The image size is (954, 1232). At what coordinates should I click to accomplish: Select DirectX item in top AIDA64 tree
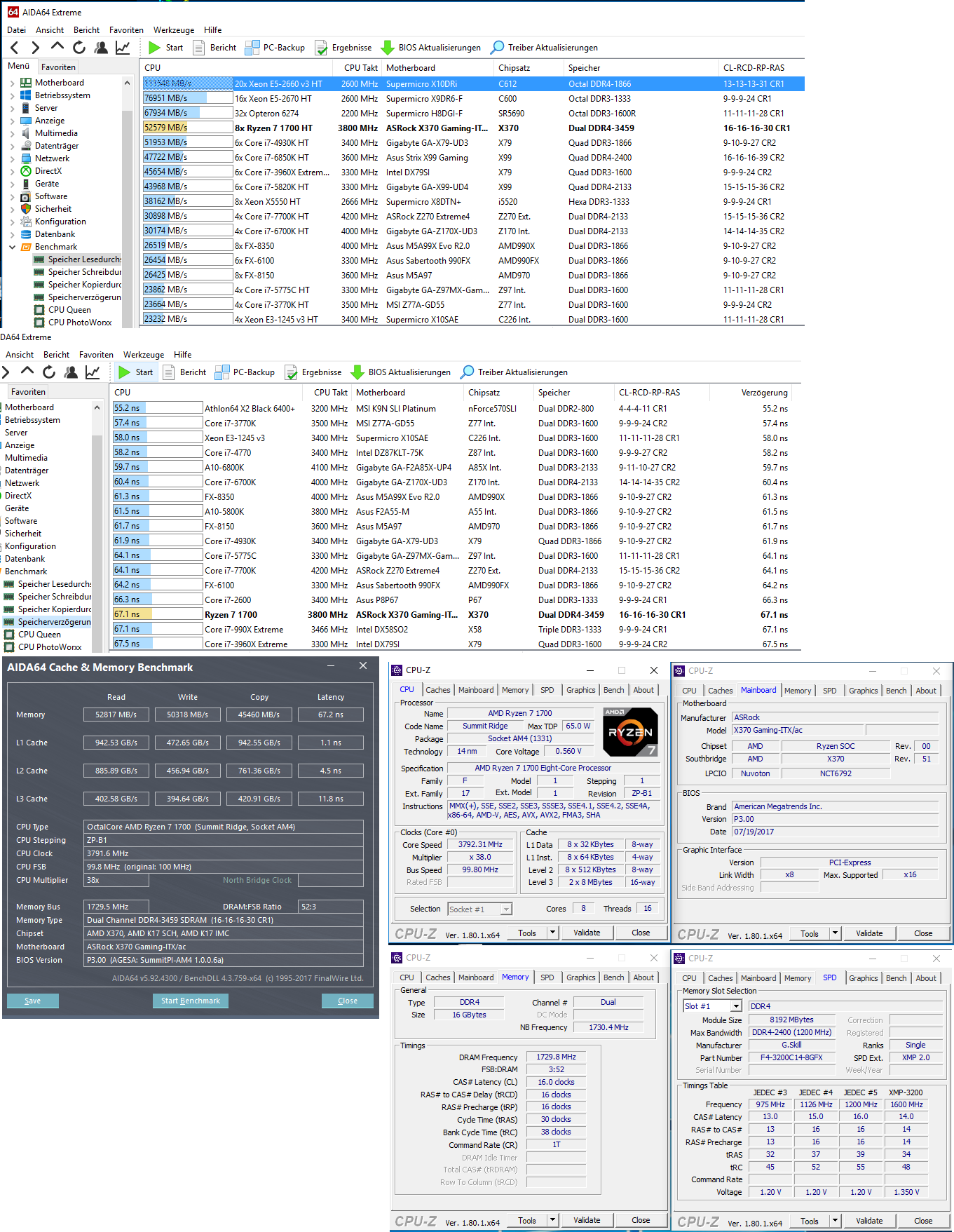point(48,171)
